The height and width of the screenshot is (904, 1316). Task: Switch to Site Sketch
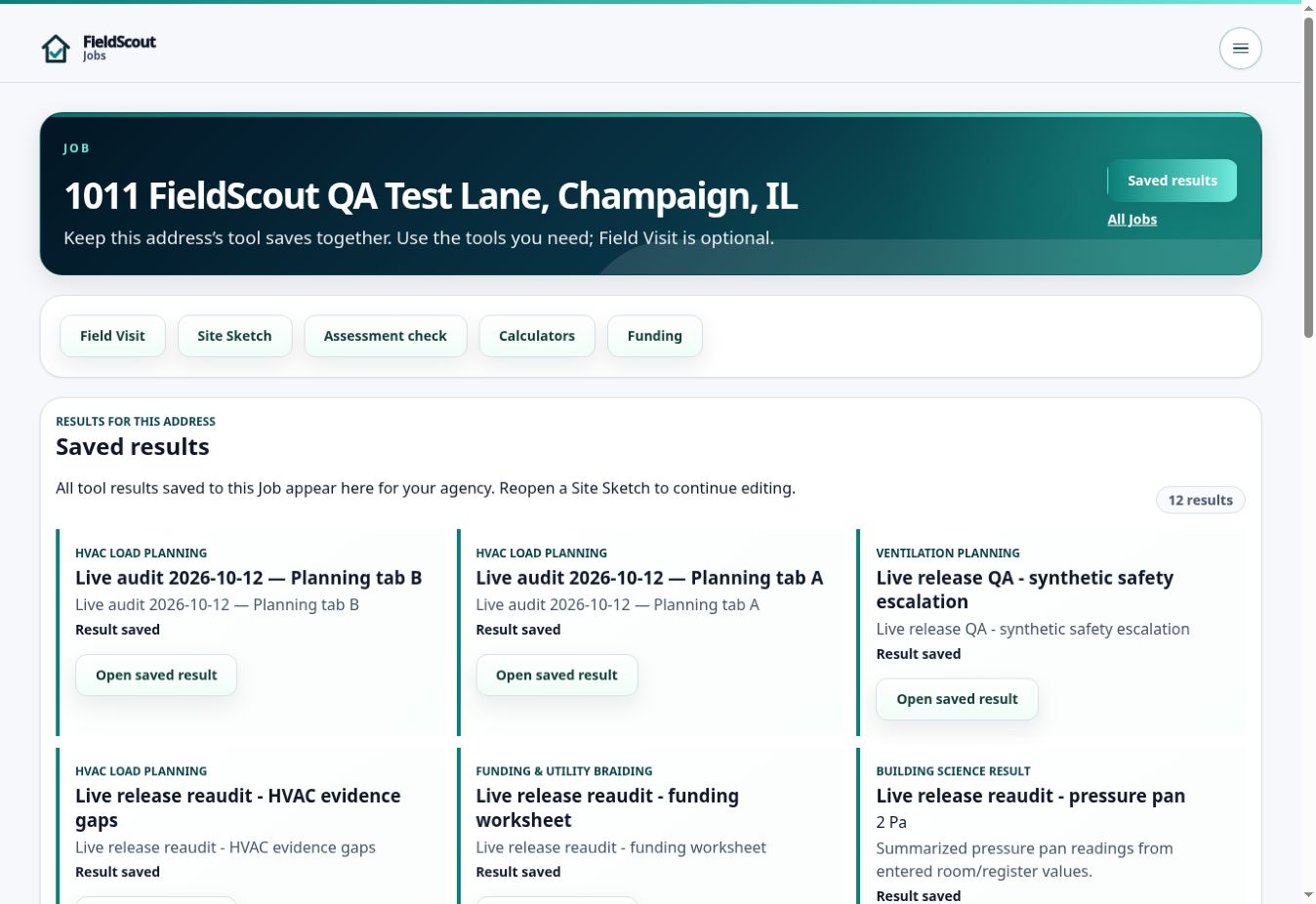point(234,336)
